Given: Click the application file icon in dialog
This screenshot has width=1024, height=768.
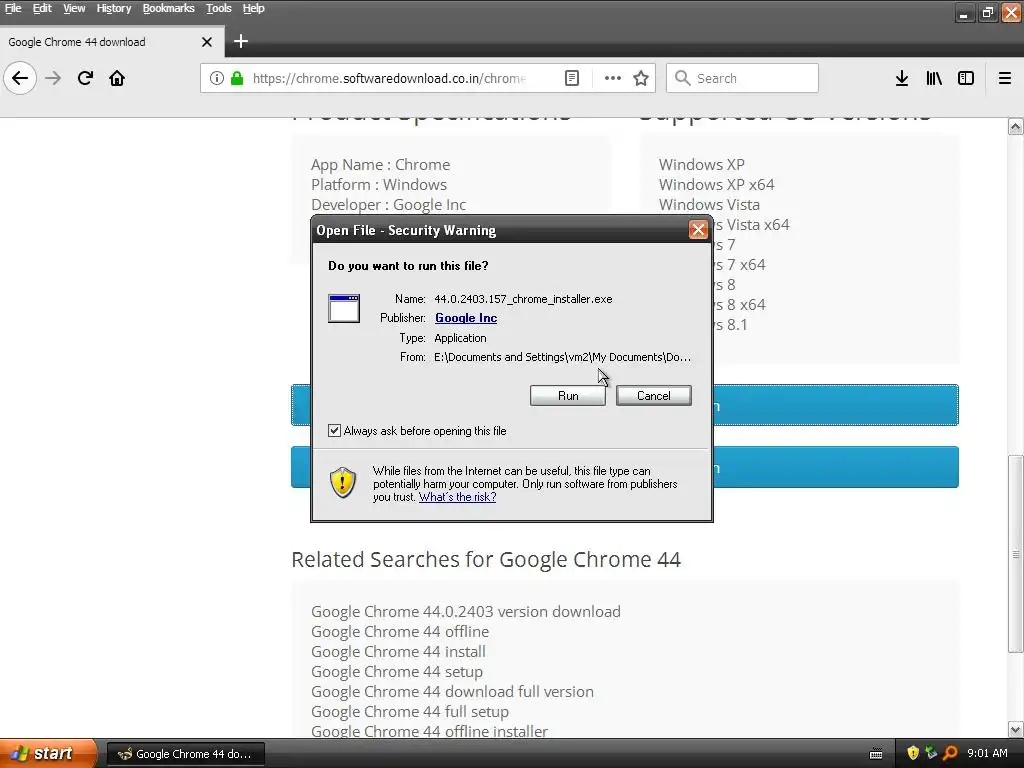Looking at the screenshot, I should point(344,308).
